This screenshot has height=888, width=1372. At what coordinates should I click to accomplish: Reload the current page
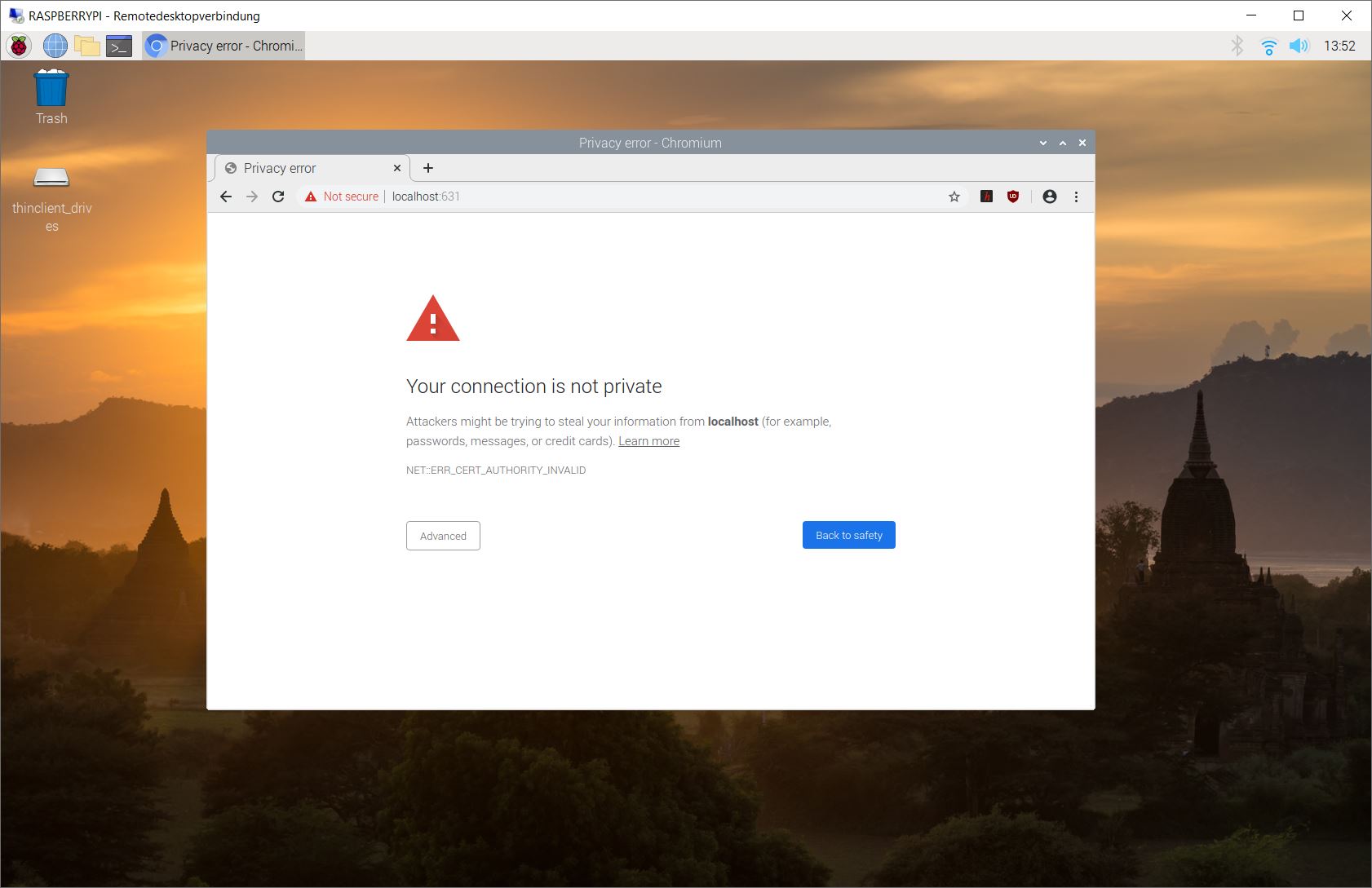[278, 197]
